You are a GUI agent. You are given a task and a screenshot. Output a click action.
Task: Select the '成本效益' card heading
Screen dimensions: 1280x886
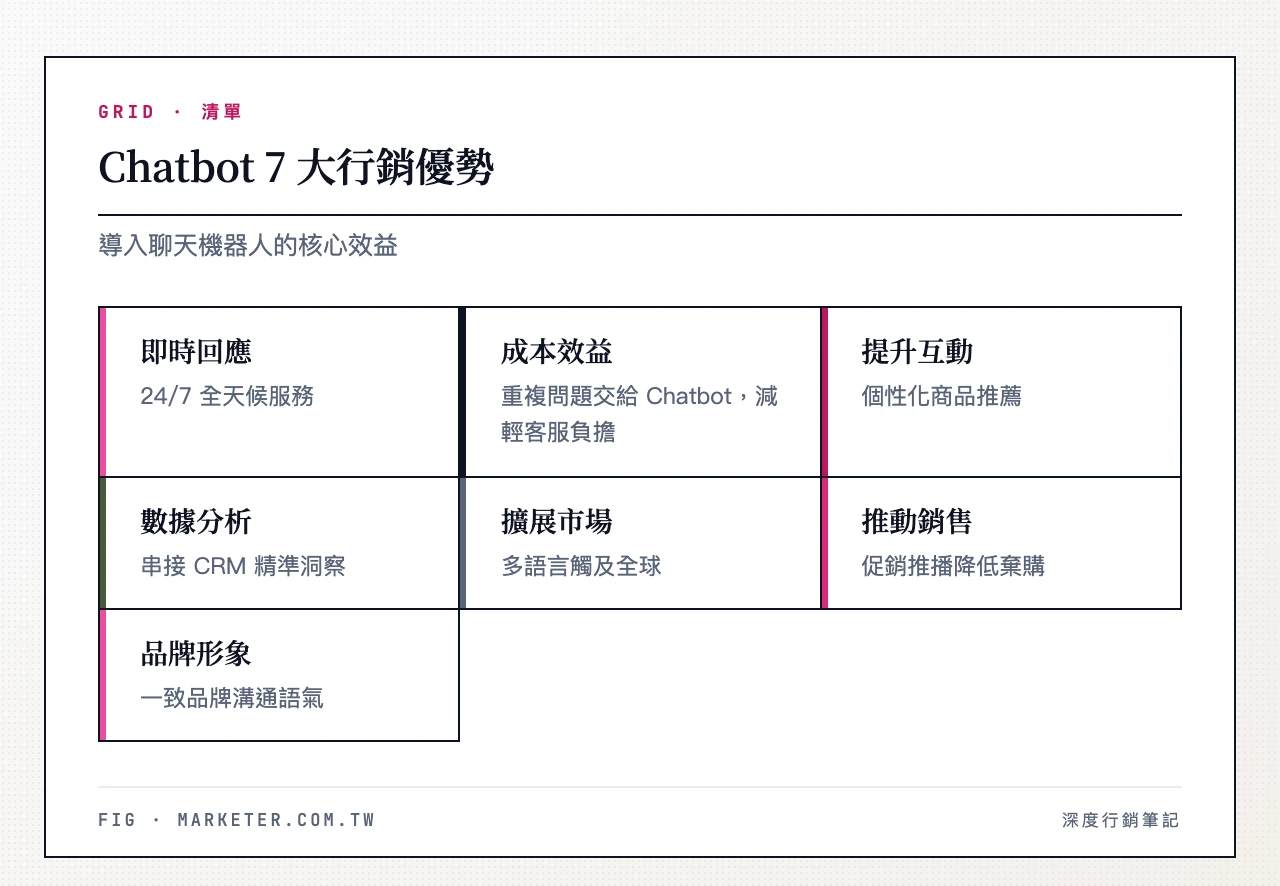click(556, 352)
